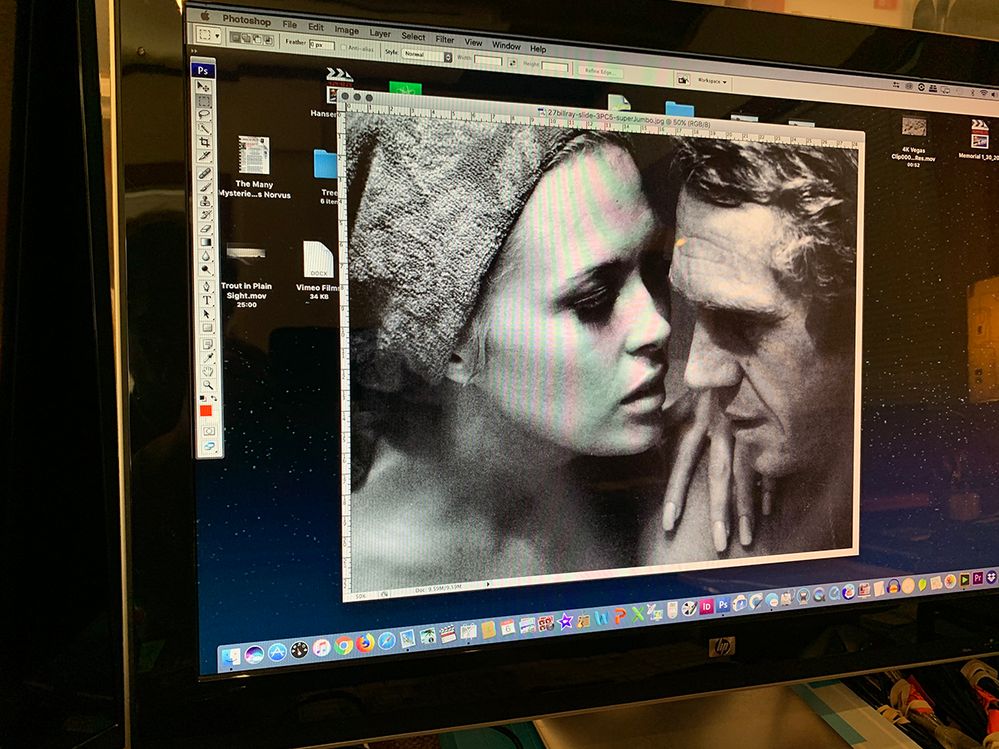Viewport: 999px width, 749px height.
Task: Select the Zoom tool
Action: click(x=208, y=385)
